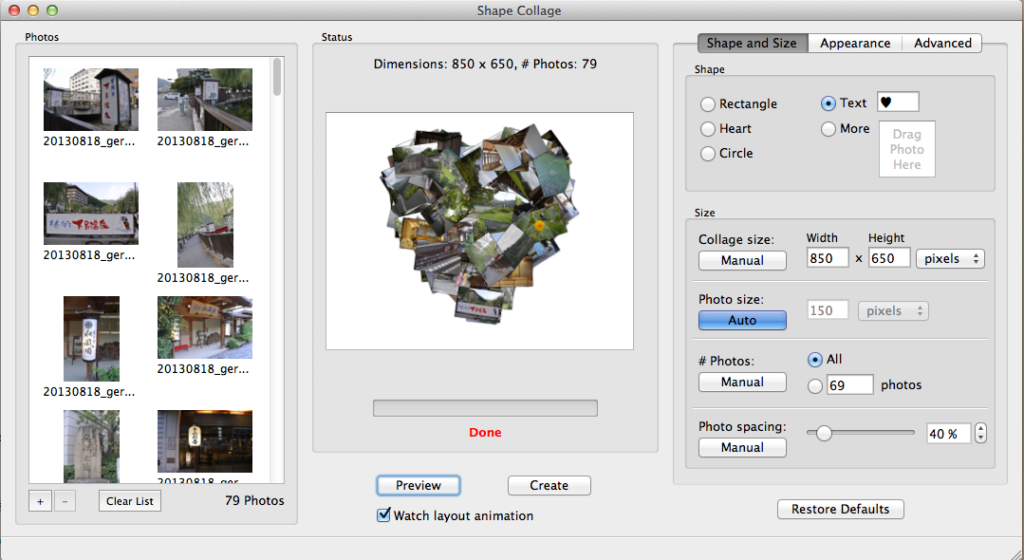Select the red banner sign photo thumbnail

tap(91, 213)
